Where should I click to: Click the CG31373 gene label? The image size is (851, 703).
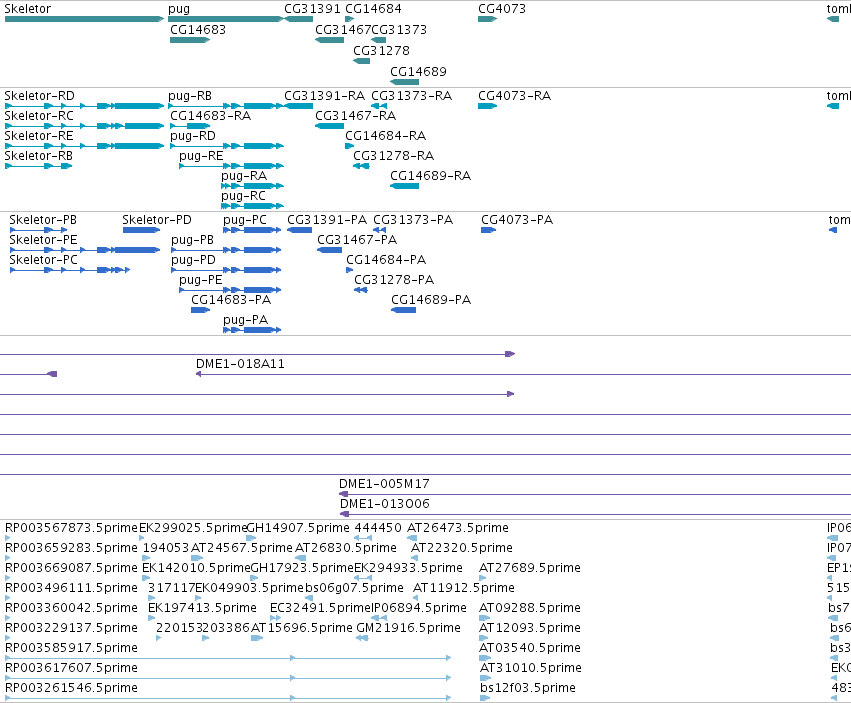click(399, 29)
